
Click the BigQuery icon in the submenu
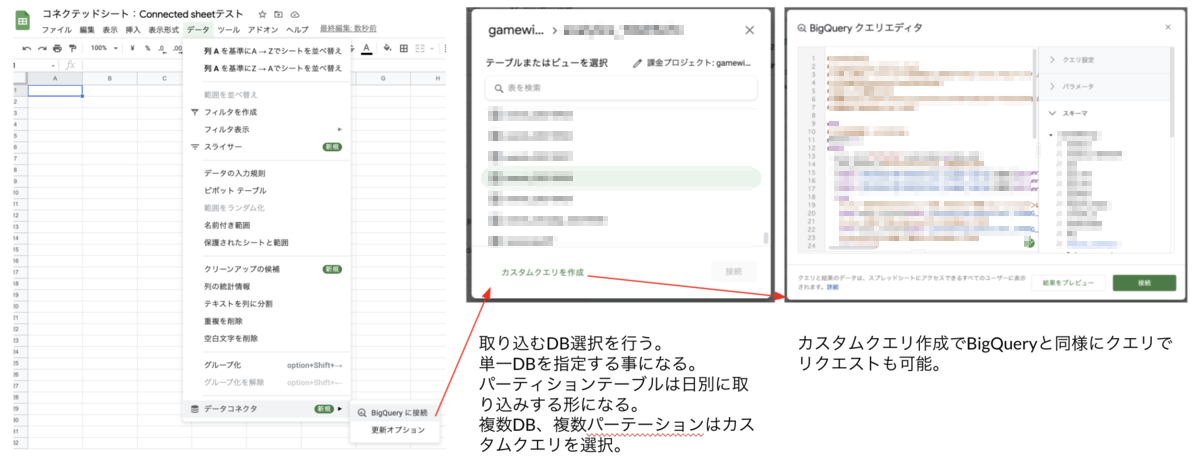tap(362, 412)
